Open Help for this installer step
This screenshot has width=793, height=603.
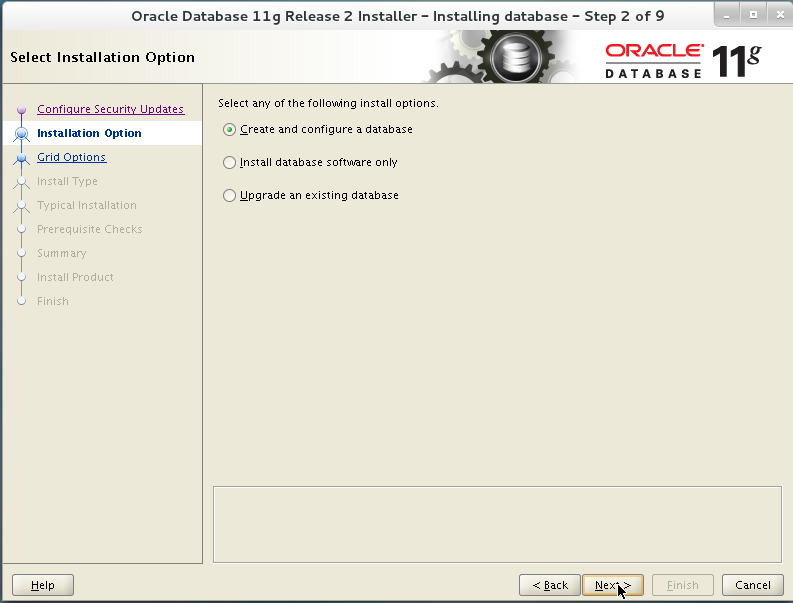(43, 585)
